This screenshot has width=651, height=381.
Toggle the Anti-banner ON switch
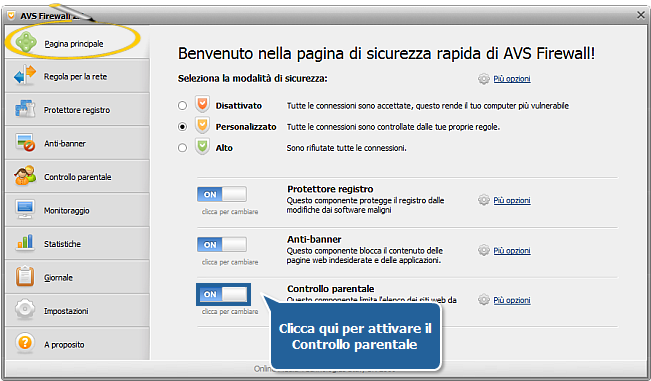click(x=222, y=244)
